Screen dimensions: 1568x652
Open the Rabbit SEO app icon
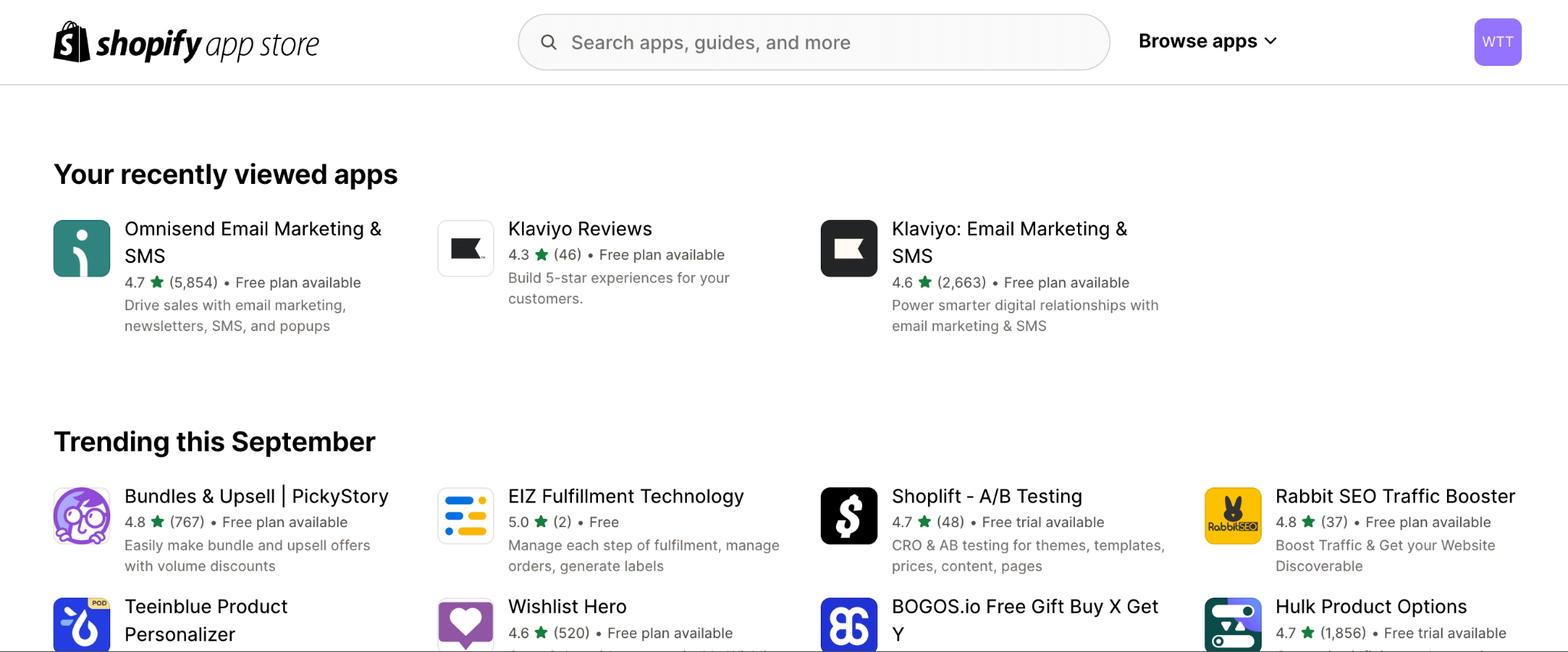(1233, 516)
